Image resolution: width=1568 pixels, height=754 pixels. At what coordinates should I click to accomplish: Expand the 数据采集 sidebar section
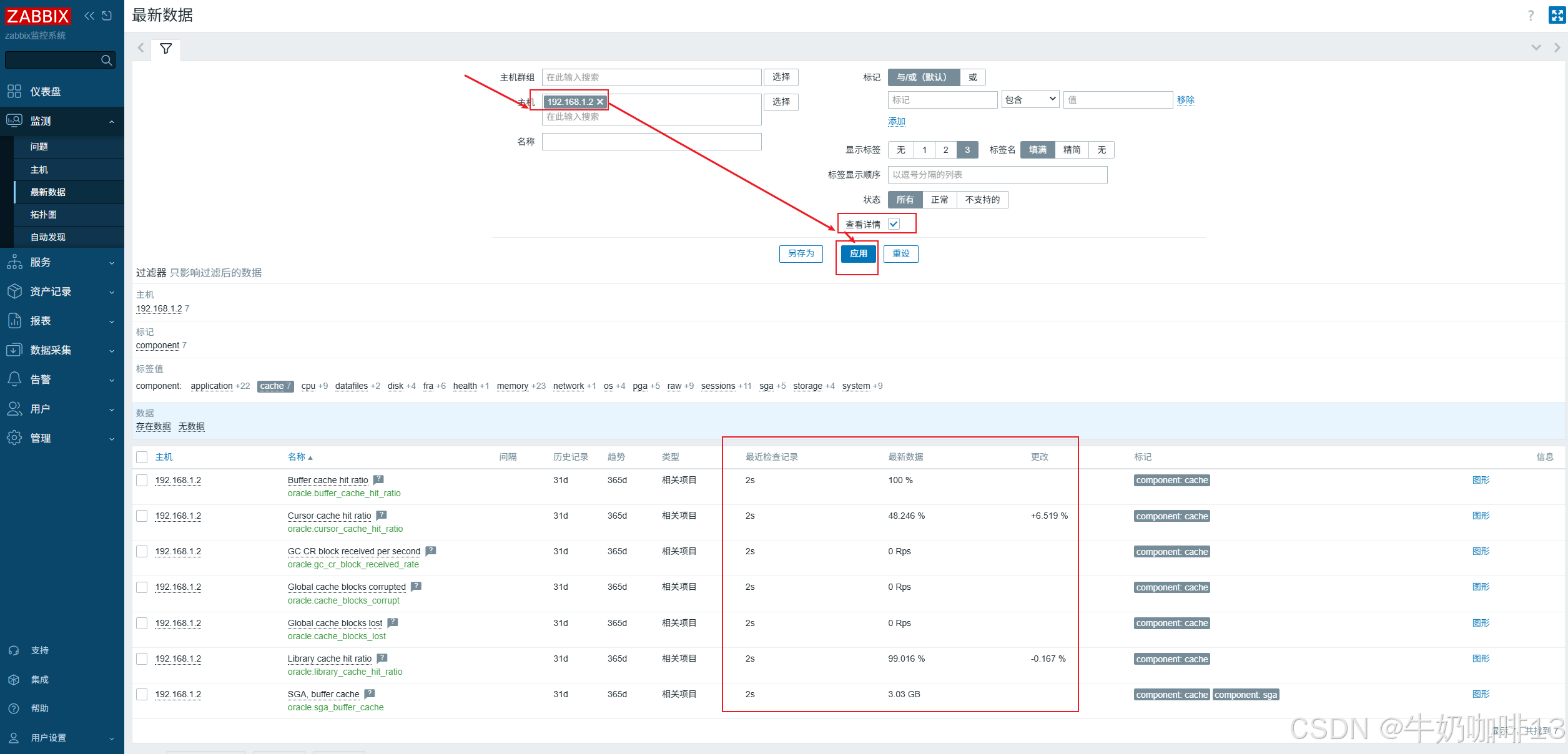point(51,350)
